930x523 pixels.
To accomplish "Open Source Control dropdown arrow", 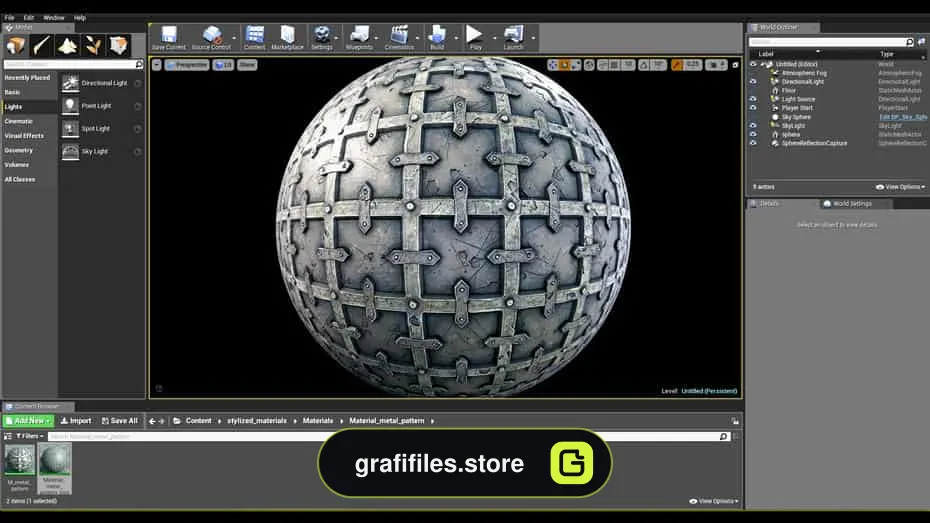I will tap(234, 38).
